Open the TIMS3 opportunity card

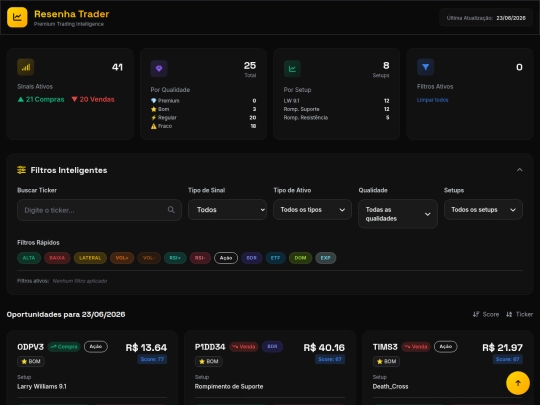click(448, 367)
